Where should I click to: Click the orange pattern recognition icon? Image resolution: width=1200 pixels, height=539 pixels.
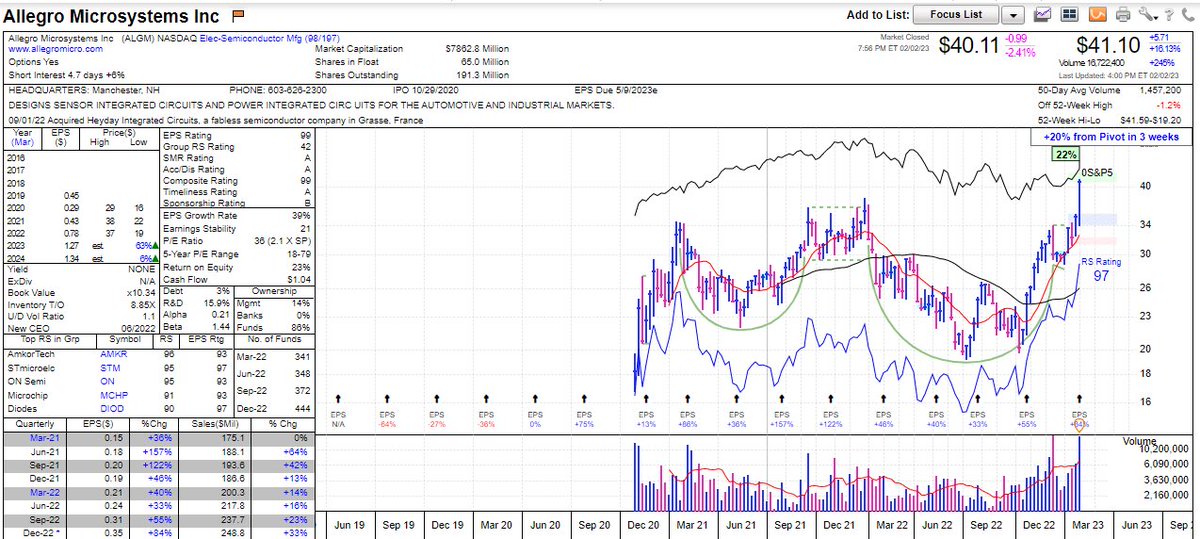tap(1096, 15)
